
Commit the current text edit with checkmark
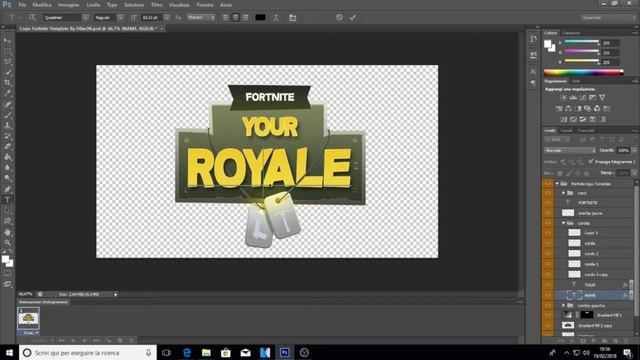click(353, 18)
